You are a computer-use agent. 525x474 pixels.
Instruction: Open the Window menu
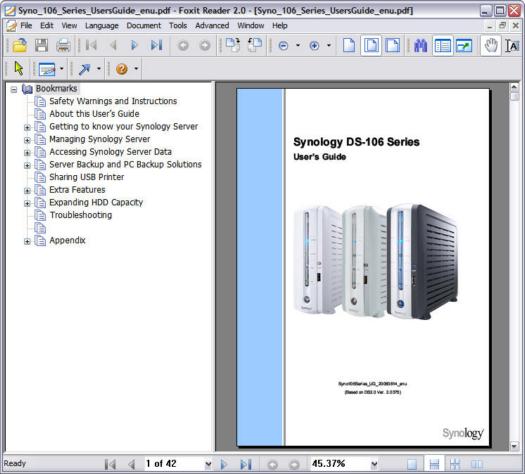tap(251, 26)
